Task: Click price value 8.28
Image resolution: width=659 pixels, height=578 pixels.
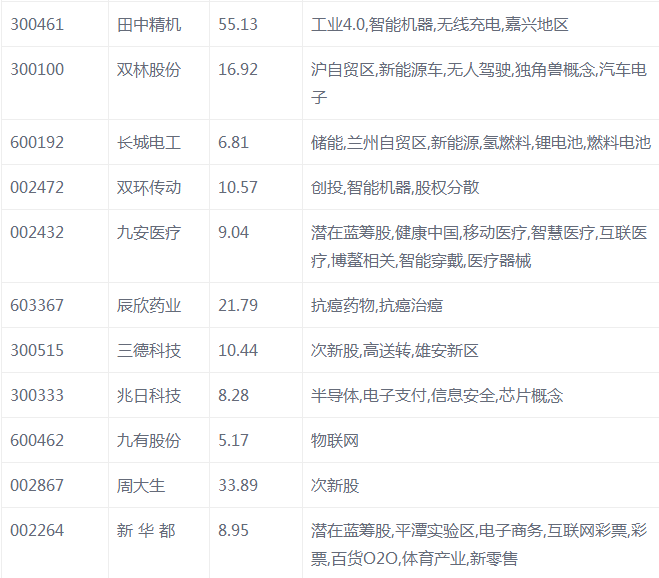Action: (x=233, y=395)
